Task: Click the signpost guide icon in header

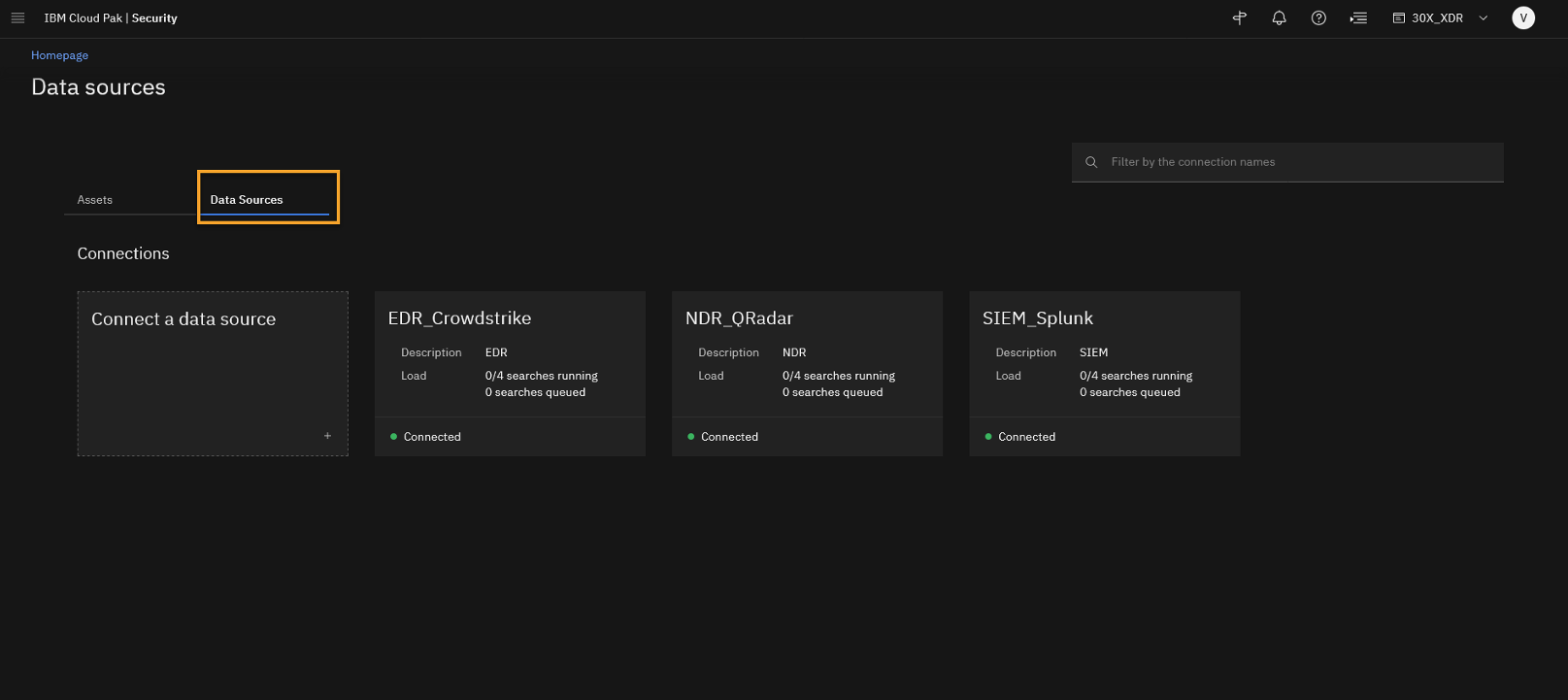Action: click(x=1240, y=17)
